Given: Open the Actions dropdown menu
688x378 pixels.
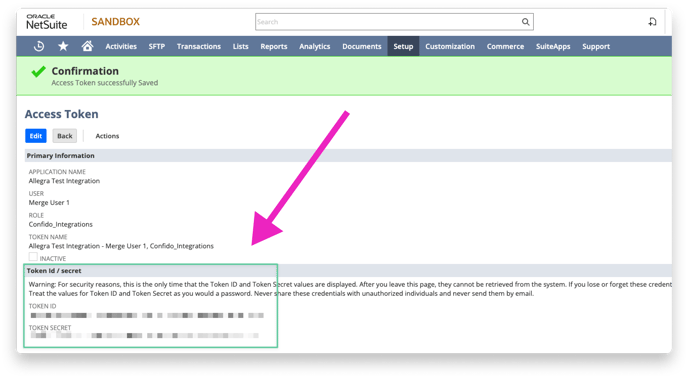Looking at the screenshot, I should click(107, 136).
